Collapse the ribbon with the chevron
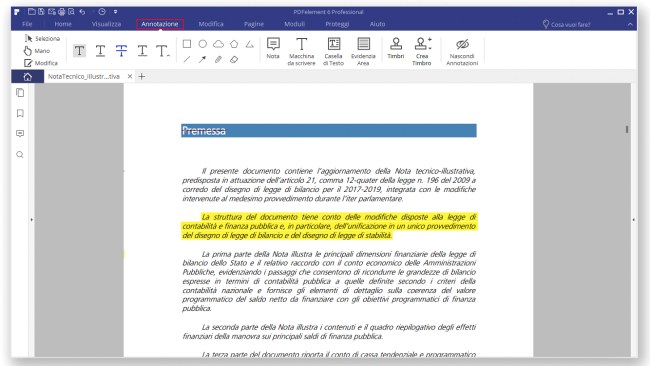 [x=630, y=24]
